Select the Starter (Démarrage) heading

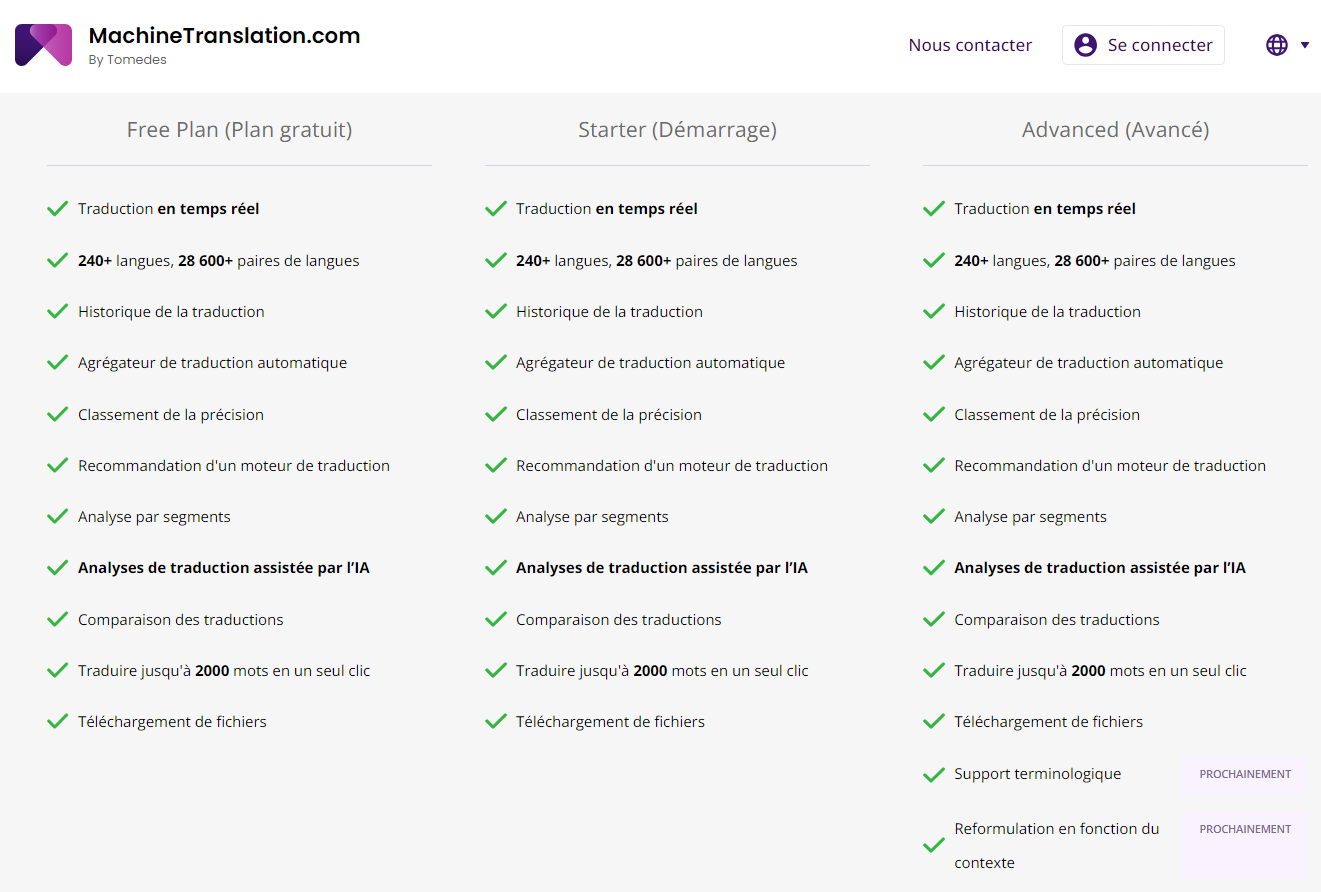677,130
